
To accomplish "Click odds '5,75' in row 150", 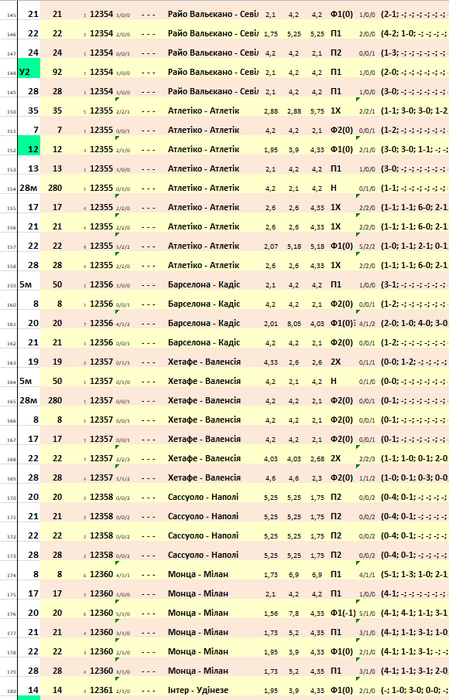I will pos(317,111).
